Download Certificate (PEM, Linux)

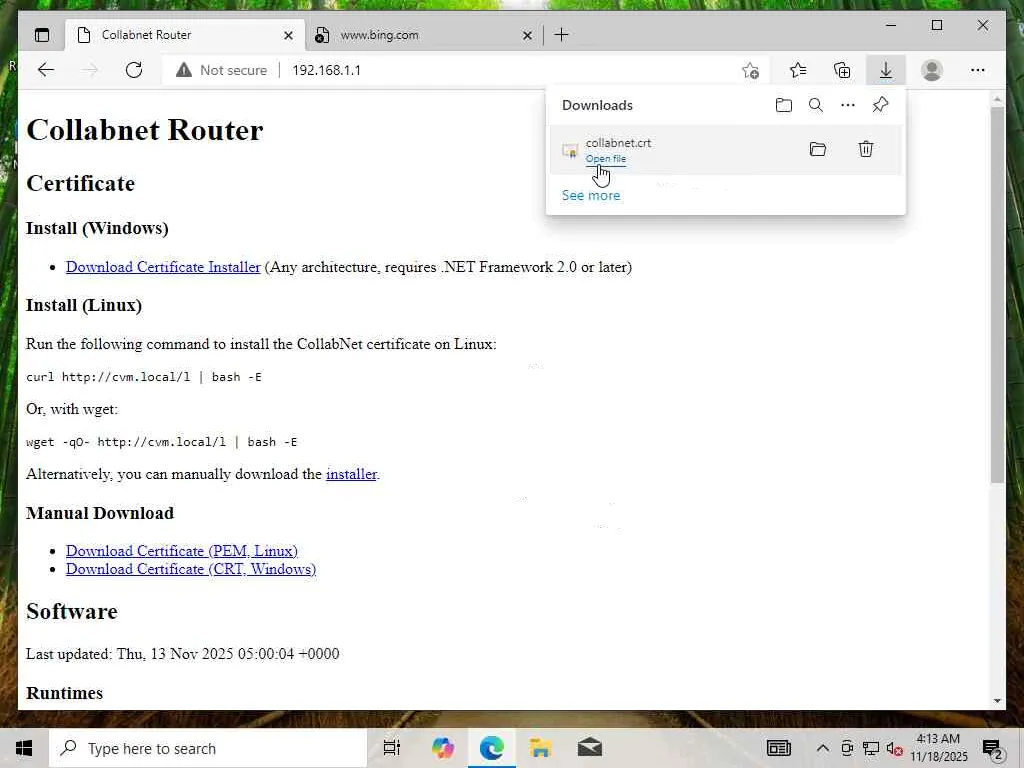[x=182, y=551]
